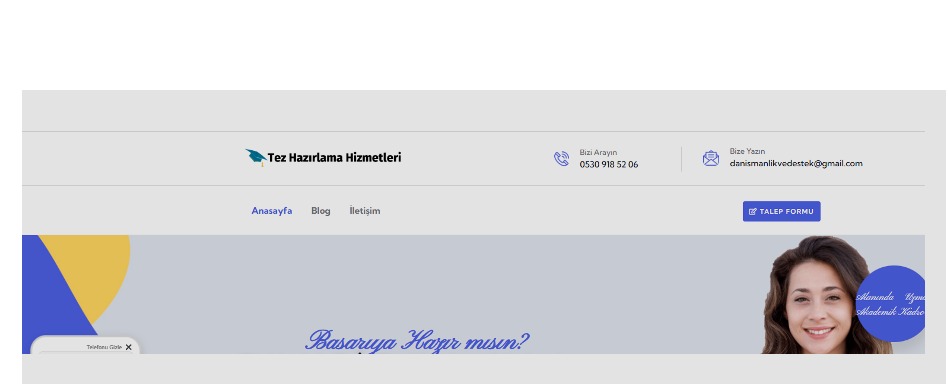Click the 'Başarıya Hazır mısın?' banner heading
Image resolution: width=948 pixels, height=384 pixels.
[417, 341]
